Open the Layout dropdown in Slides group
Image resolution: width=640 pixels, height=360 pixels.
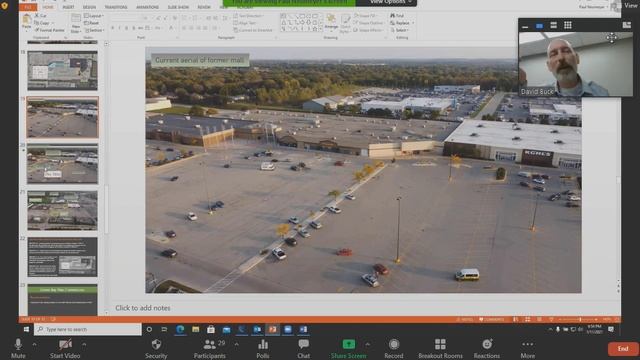[93, 16]
